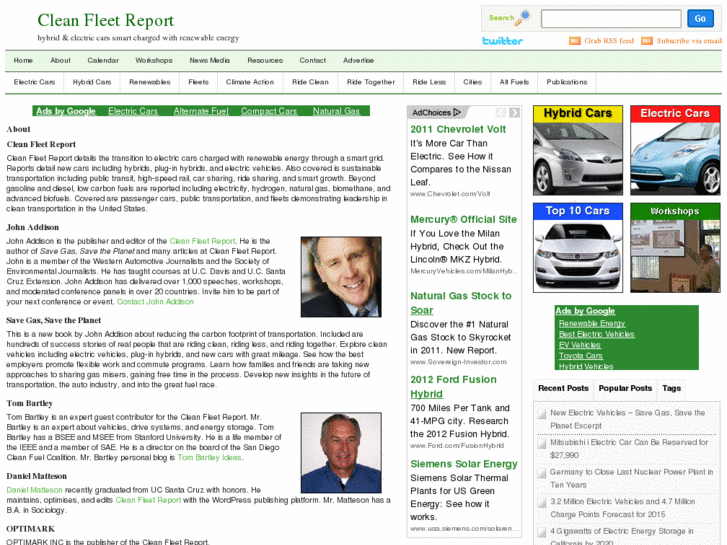This screenshot has width=727, height=545.
Task: Click the search text field
Action: tap(611, 19)
